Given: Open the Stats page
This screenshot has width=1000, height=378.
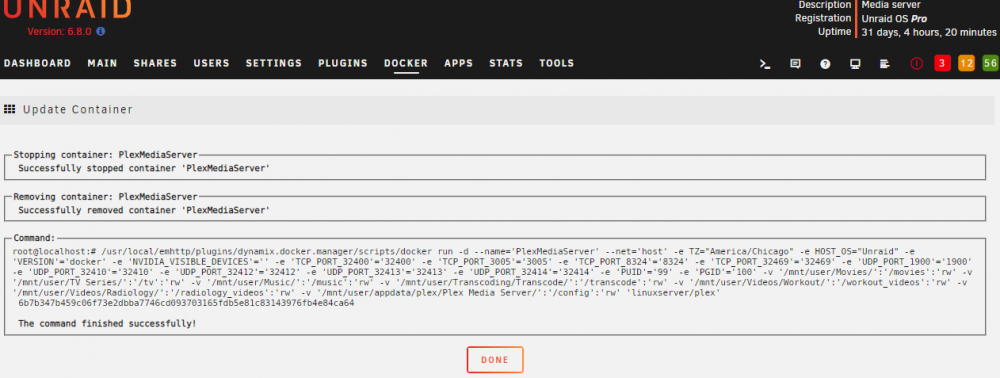Looking at the screenshot, I should pyautogui.click(x=506, y=63).
